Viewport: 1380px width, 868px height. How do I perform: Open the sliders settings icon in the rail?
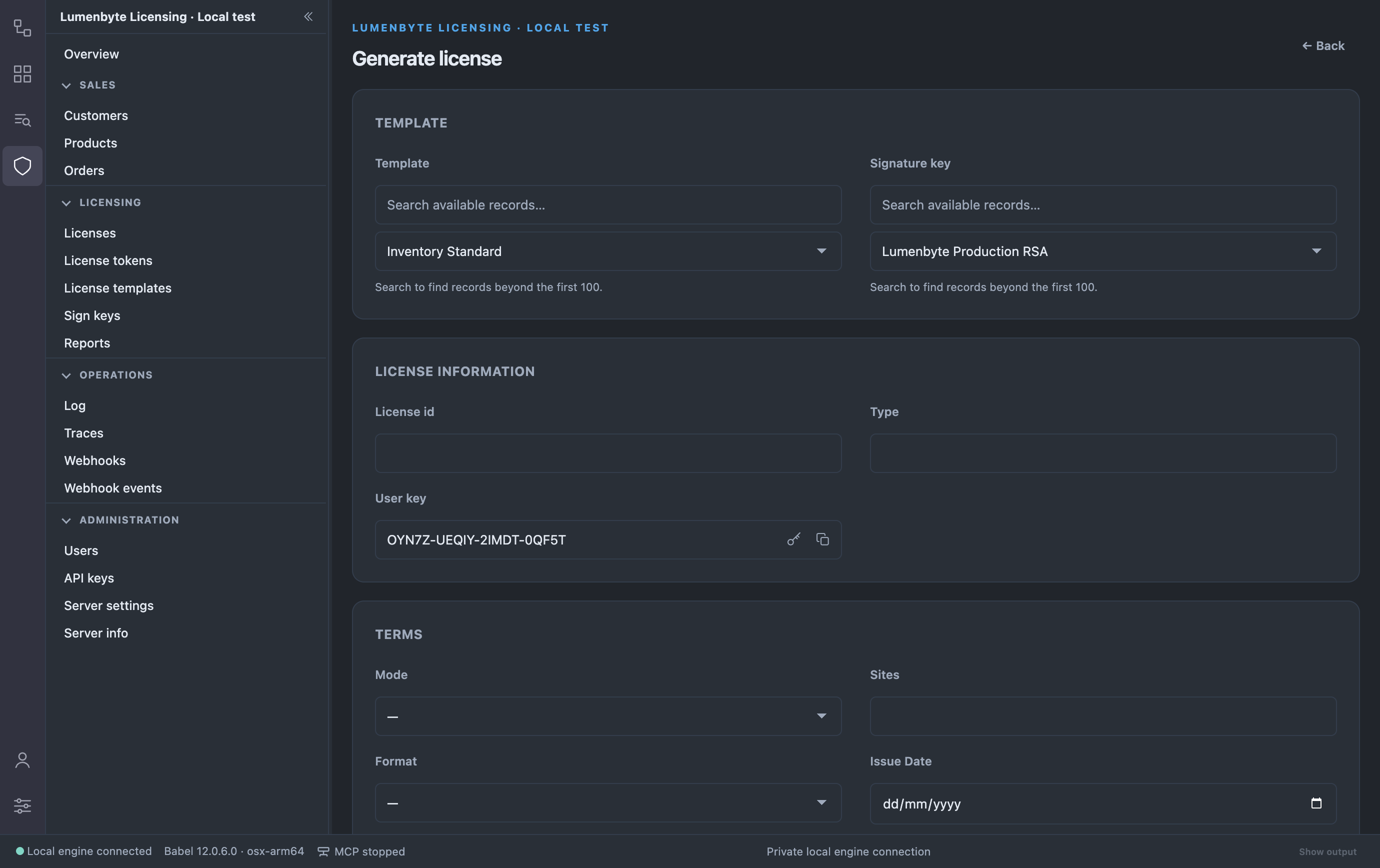(x=22, y=805)
